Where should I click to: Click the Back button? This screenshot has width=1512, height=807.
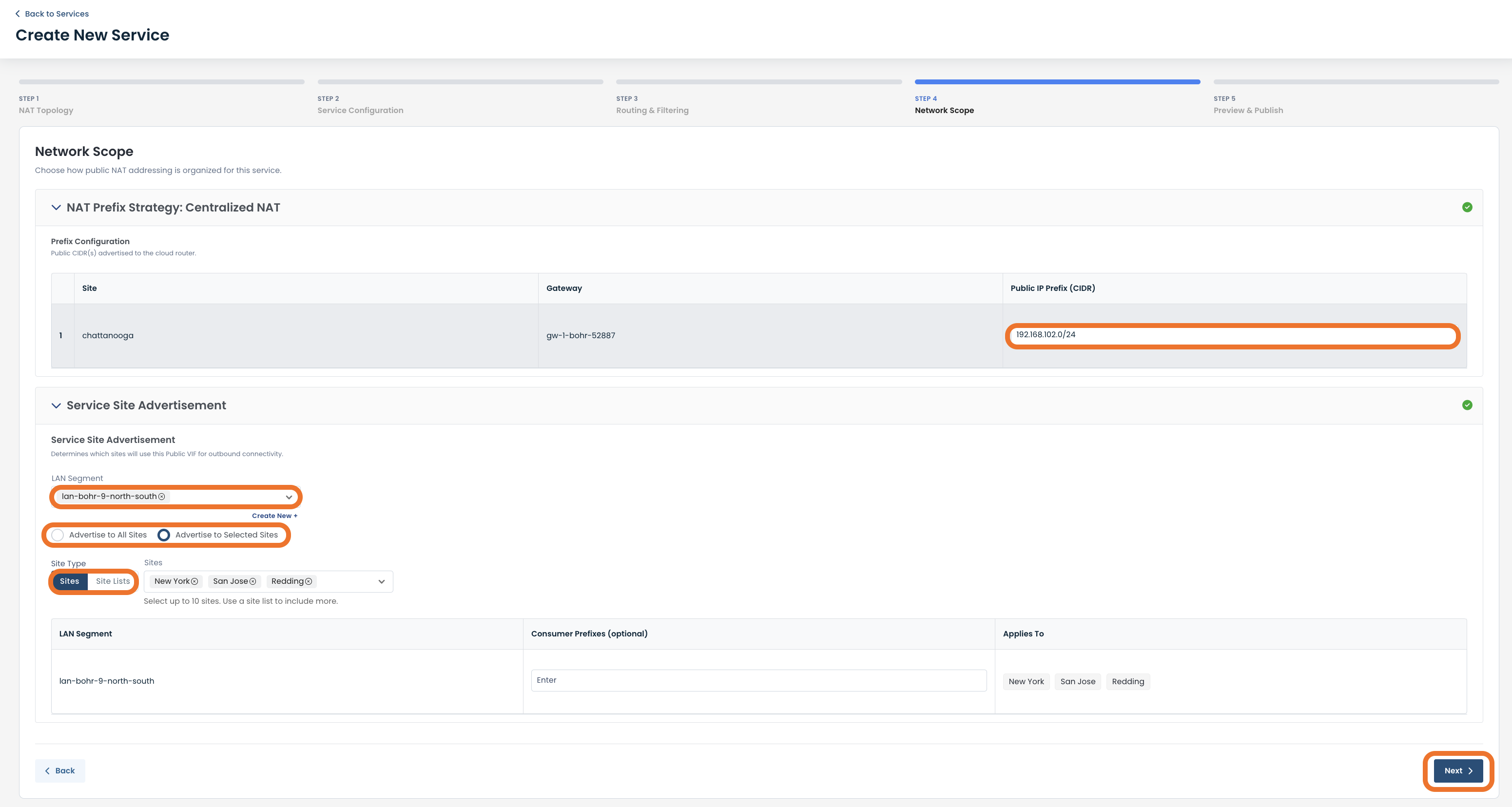[60, 770]
